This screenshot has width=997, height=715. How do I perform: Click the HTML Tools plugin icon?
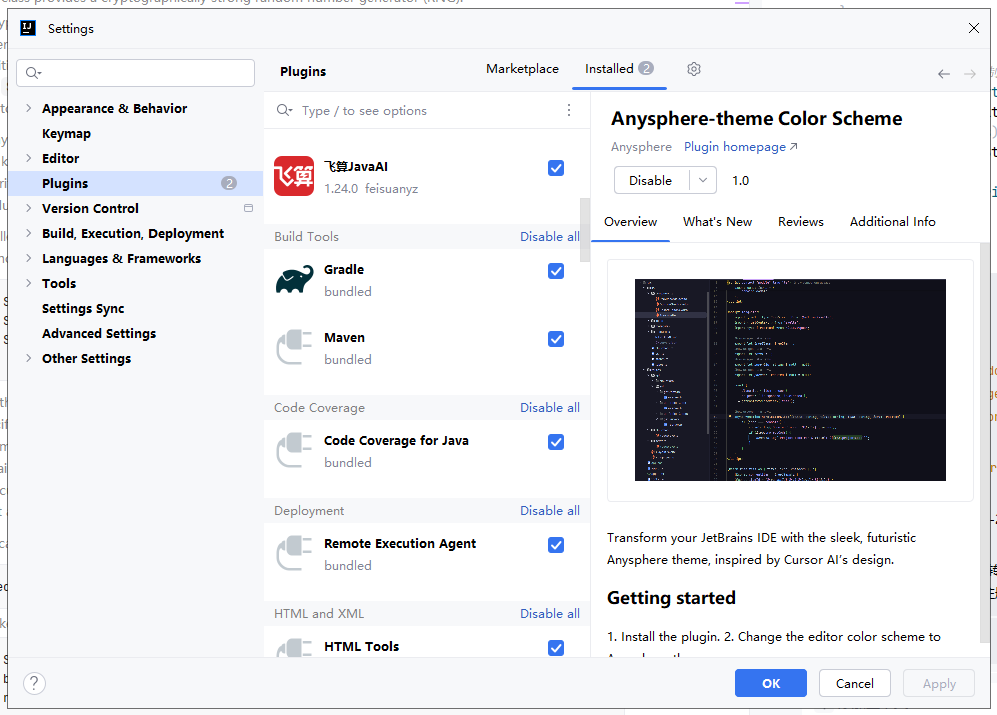[x=294, y=648]
